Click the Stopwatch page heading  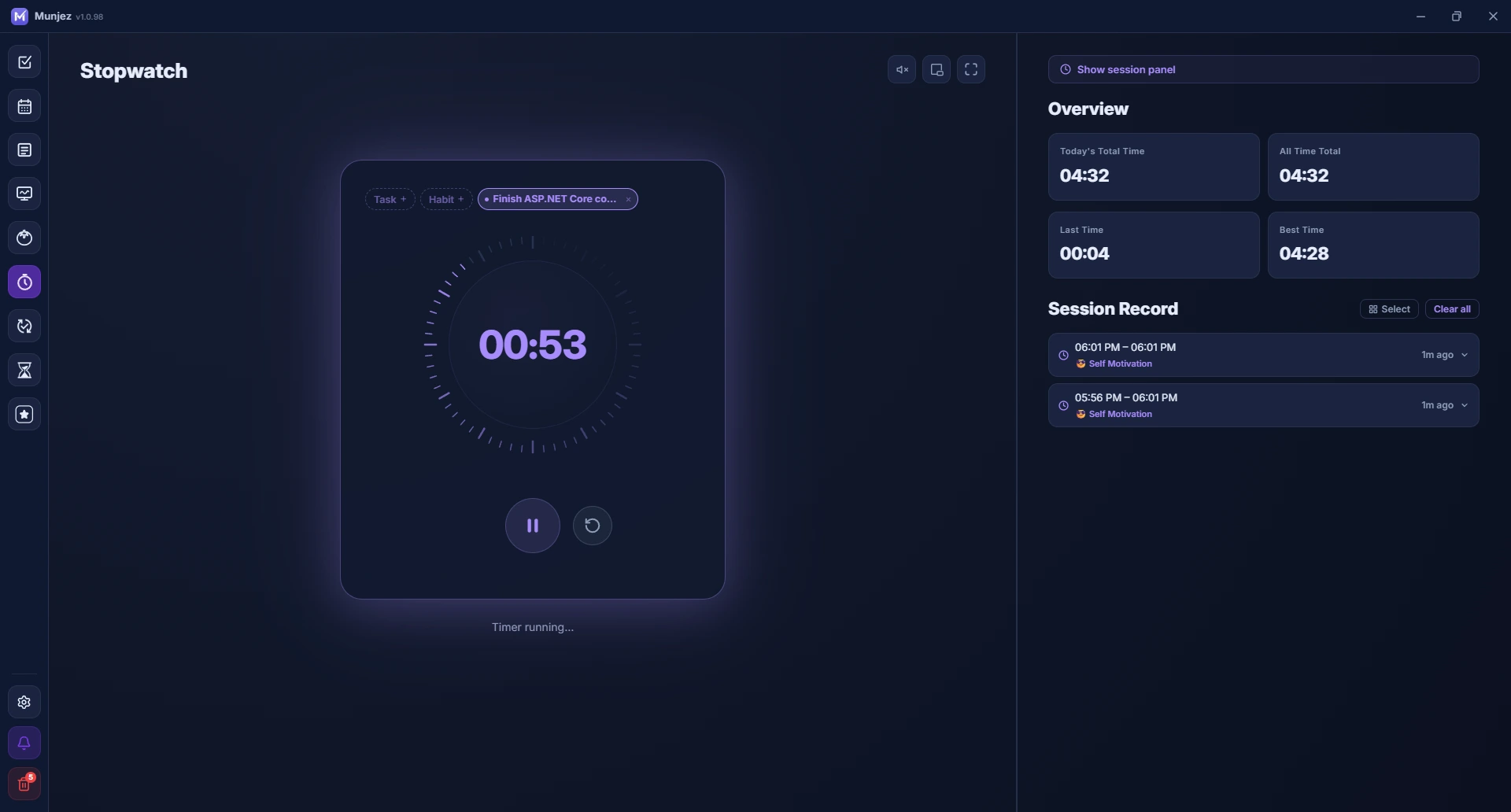tap(134, 71)
